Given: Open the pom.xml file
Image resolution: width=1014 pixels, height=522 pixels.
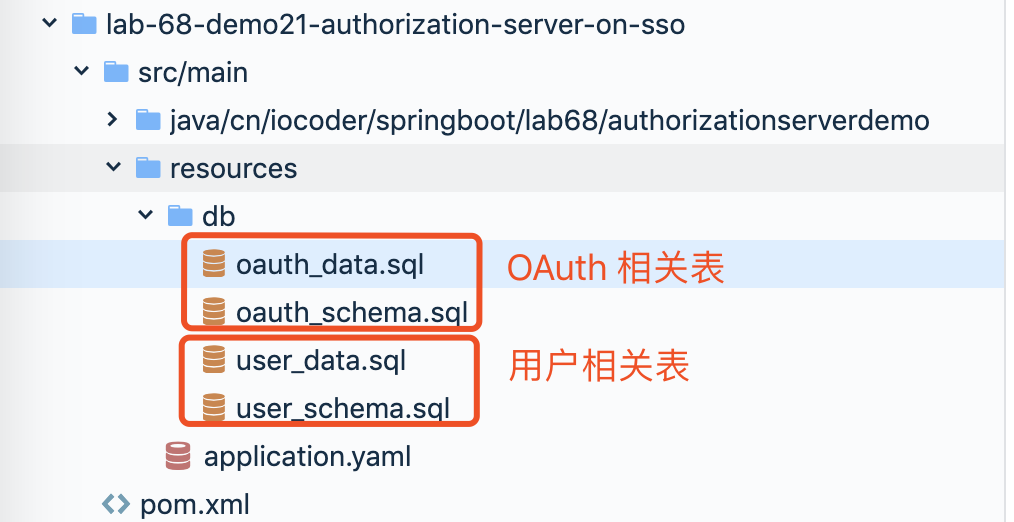Looking at the screenshot, I should click(x=194, y=505).
